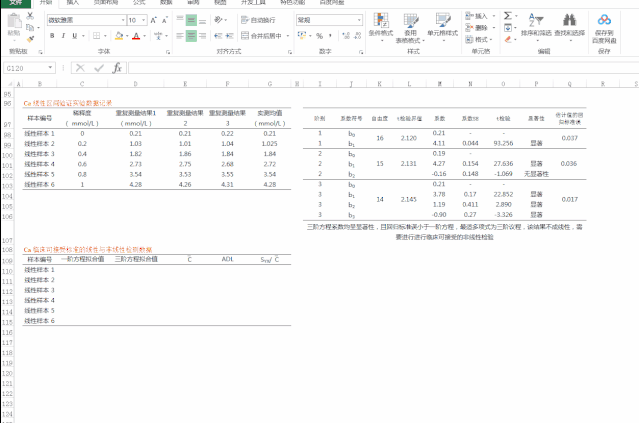The image size is (639, 423).
Task: Click the Name Box showing G120
Action: point(30,68)
